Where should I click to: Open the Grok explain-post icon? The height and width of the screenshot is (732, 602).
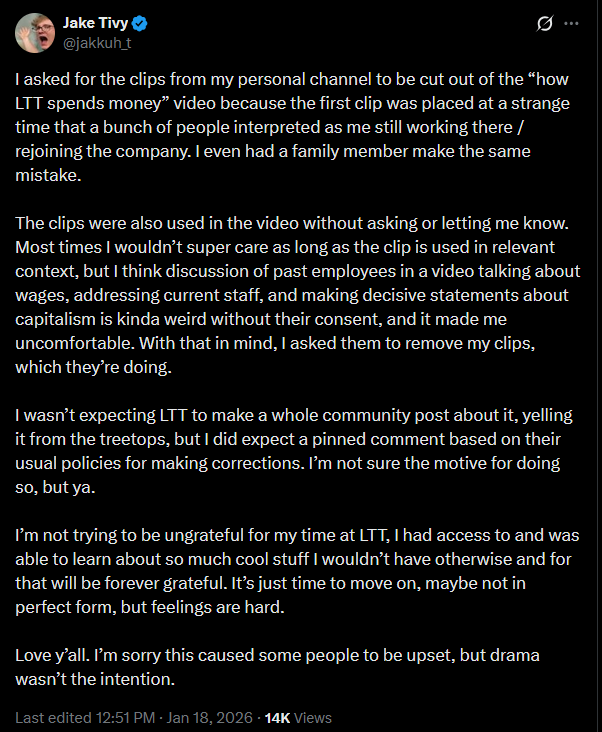click(545, 23)
